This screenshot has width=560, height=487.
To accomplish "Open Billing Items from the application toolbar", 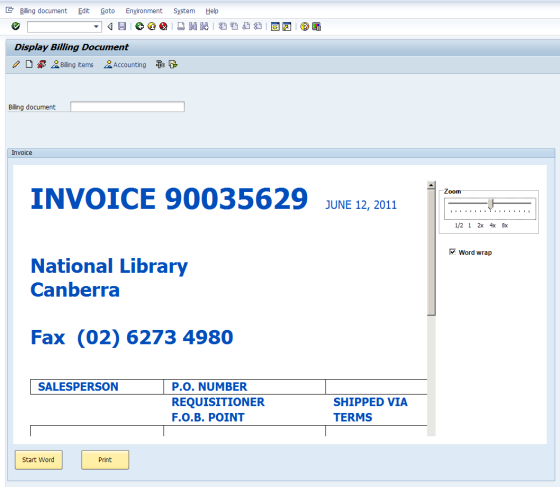I will [72, 65].
